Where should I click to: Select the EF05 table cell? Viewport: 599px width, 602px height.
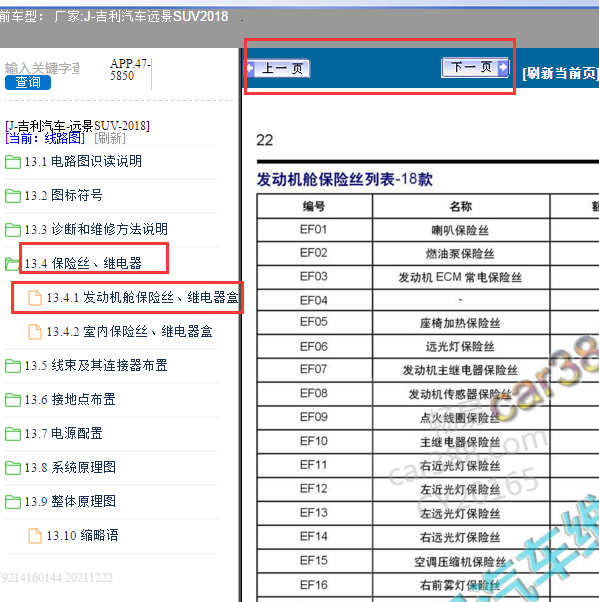pos(314,322)
